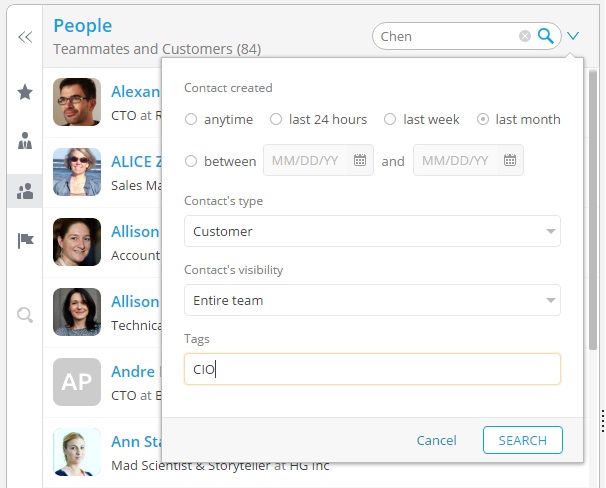Open single person contacts icon in sidebar

click(25, 141)
